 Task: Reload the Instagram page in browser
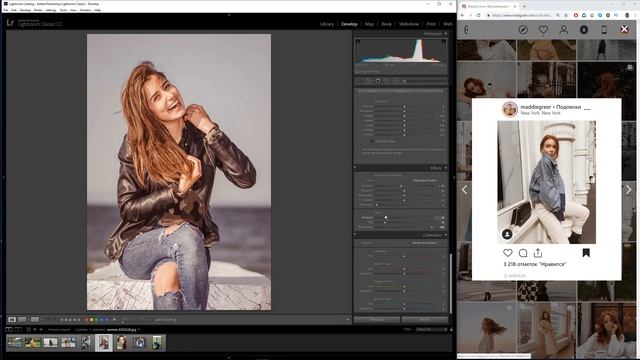478,15
